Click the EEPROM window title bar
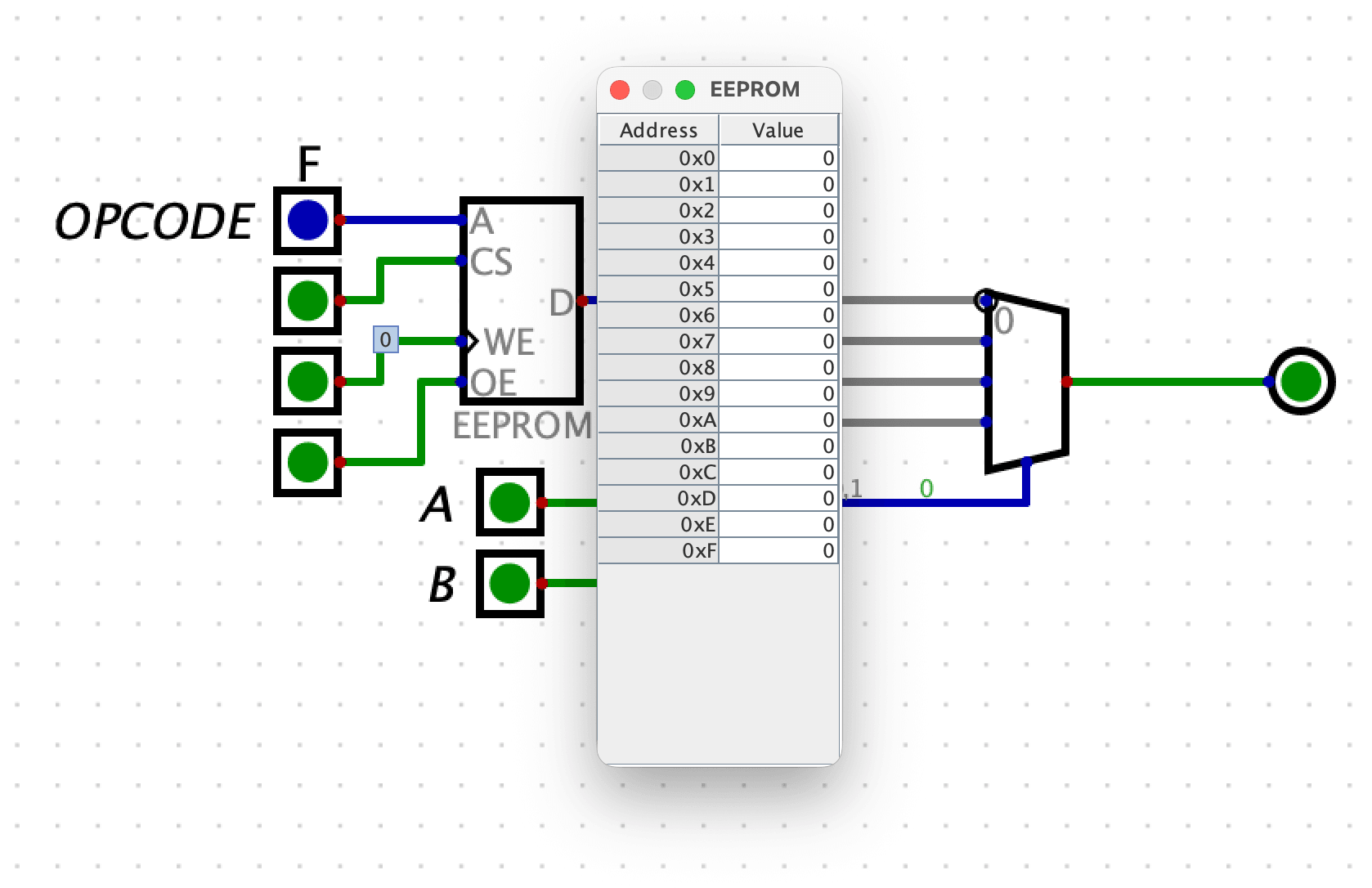 tap(720, 89)
